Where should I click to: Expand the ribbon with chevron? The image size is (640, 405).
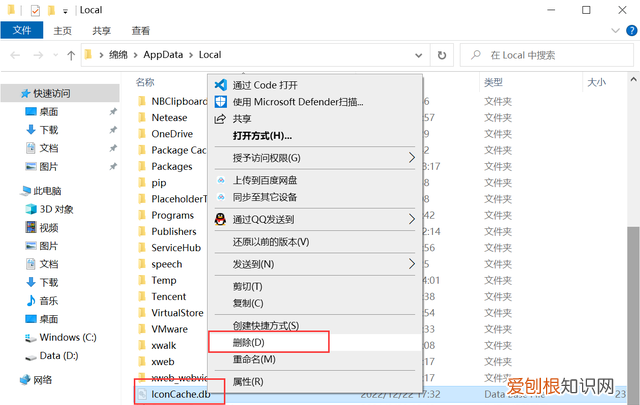615,31
